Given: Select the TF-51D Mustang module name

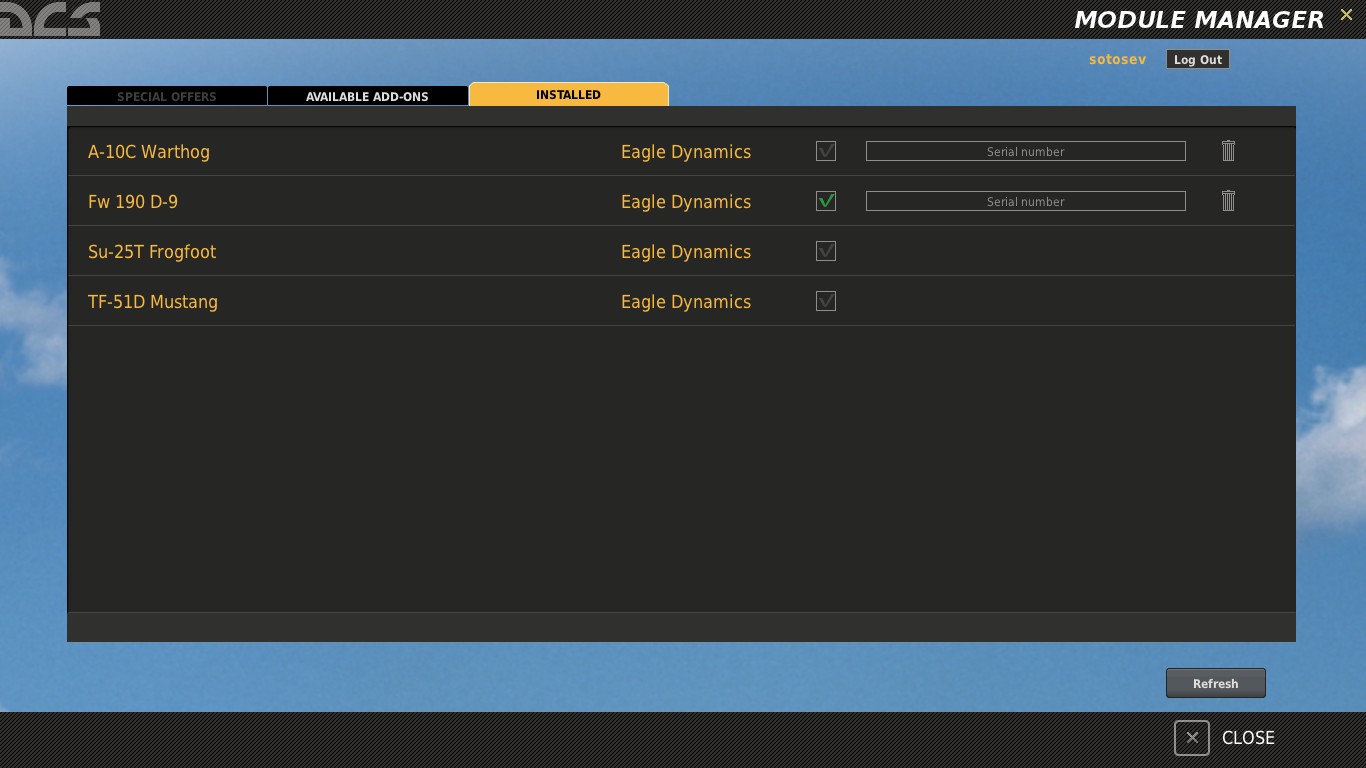Looking at the screenshot, I should 153,302.
